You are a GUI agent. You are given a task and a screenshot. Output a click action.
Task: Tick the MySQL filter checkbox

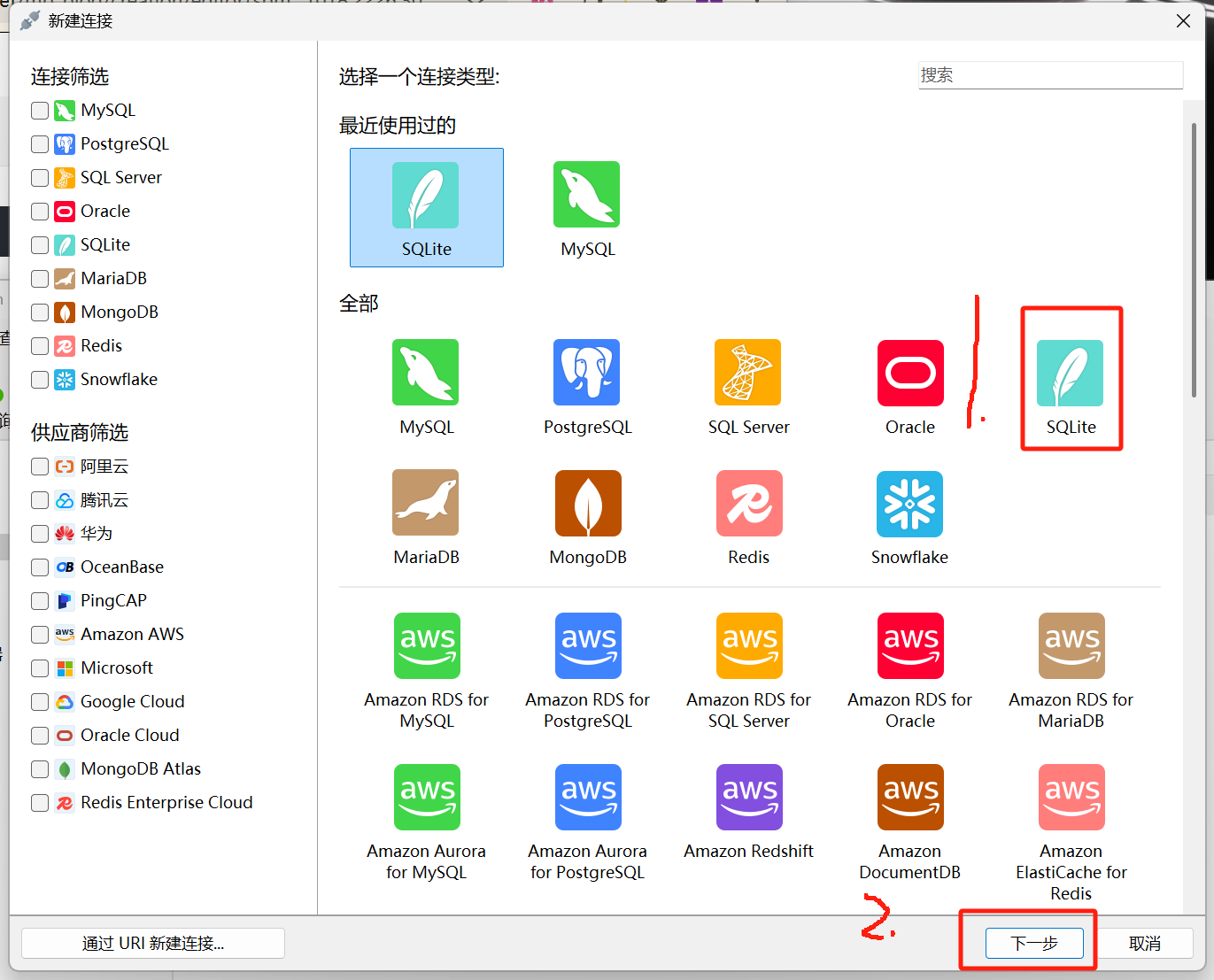tap(40, 111)
